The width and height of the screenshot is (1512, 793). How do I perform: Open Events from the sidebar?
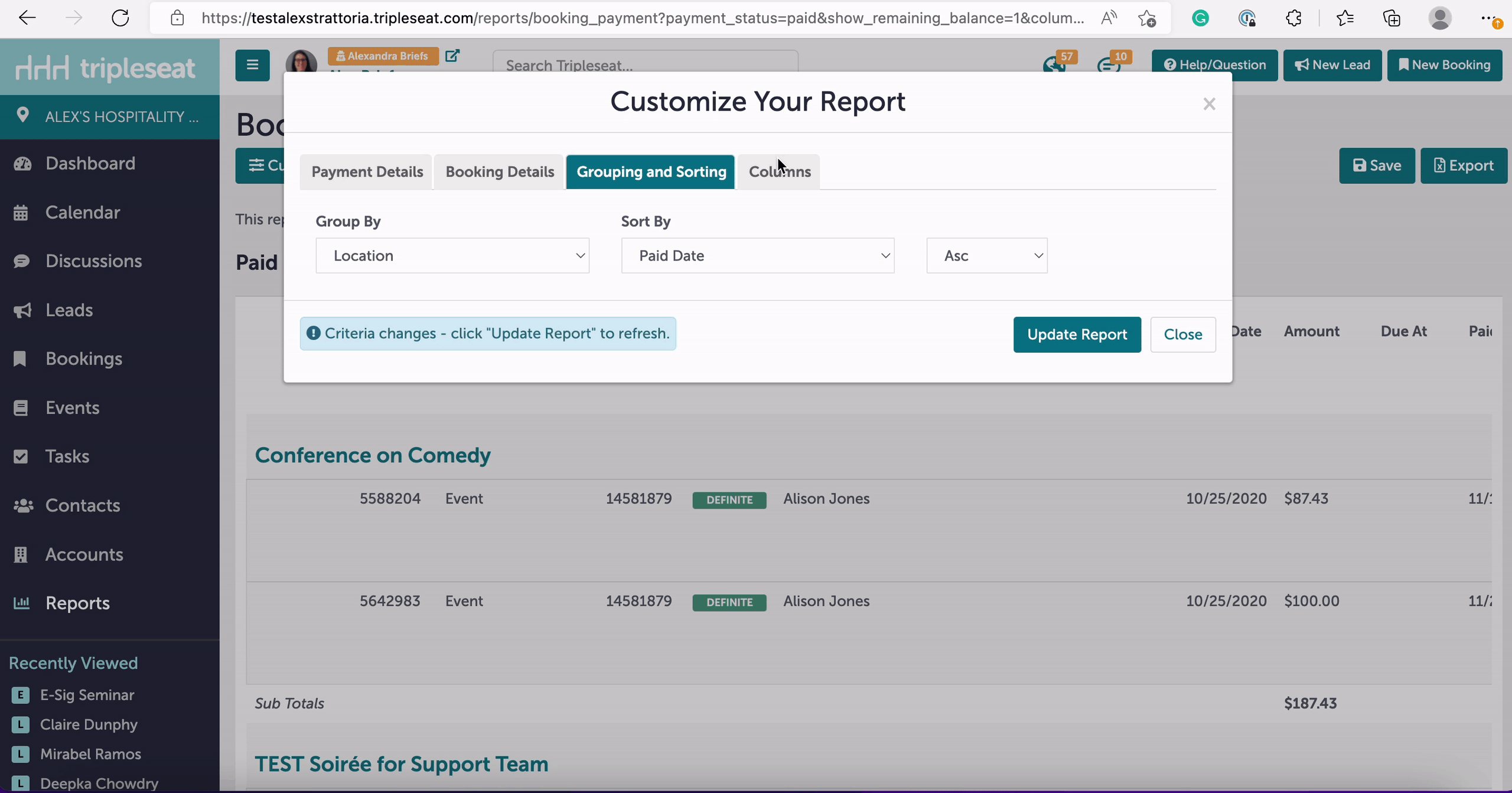click(72, 408)
